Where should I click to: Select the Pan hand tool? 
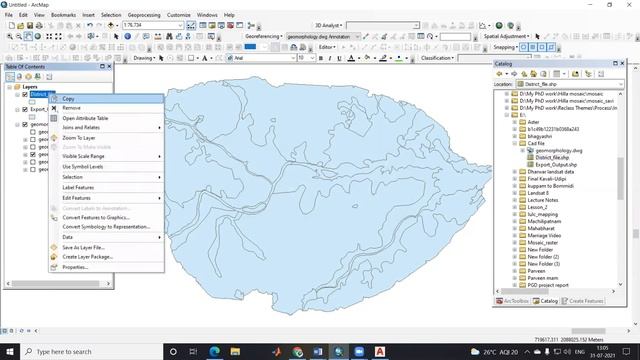[x=28, y=36]
